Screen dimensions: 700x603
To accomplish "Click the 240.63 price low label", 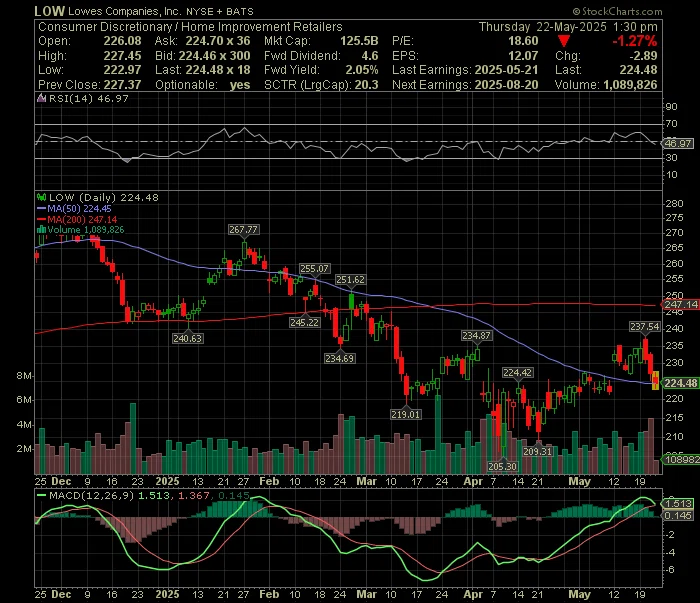I will point(188,338).
